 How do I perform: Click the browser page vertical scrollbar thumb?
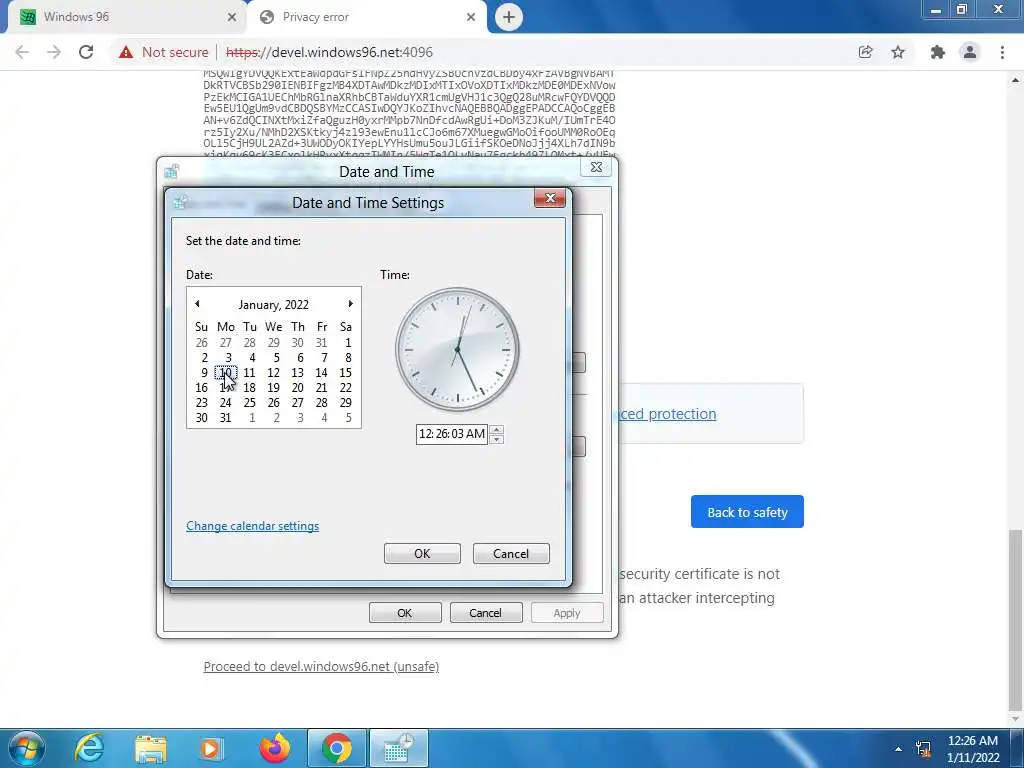coord(1015,619)
